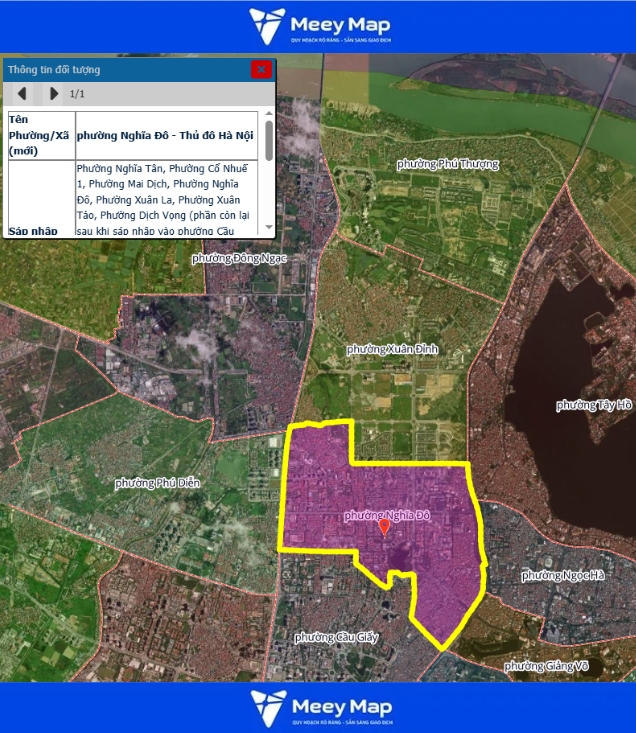
Task: Select the phường Phú Diễn map label
Action: coord(157,483)
